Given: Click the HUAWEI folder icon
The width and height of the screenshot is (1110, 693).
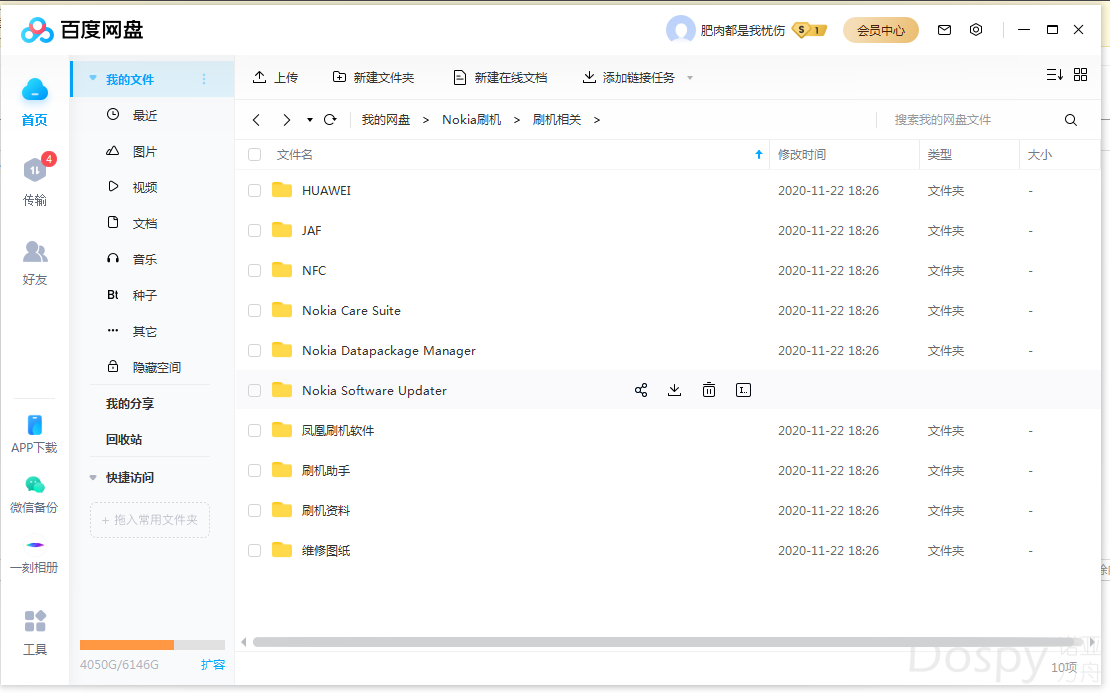Looking at the screenshot, I should [x=282, y=190].
